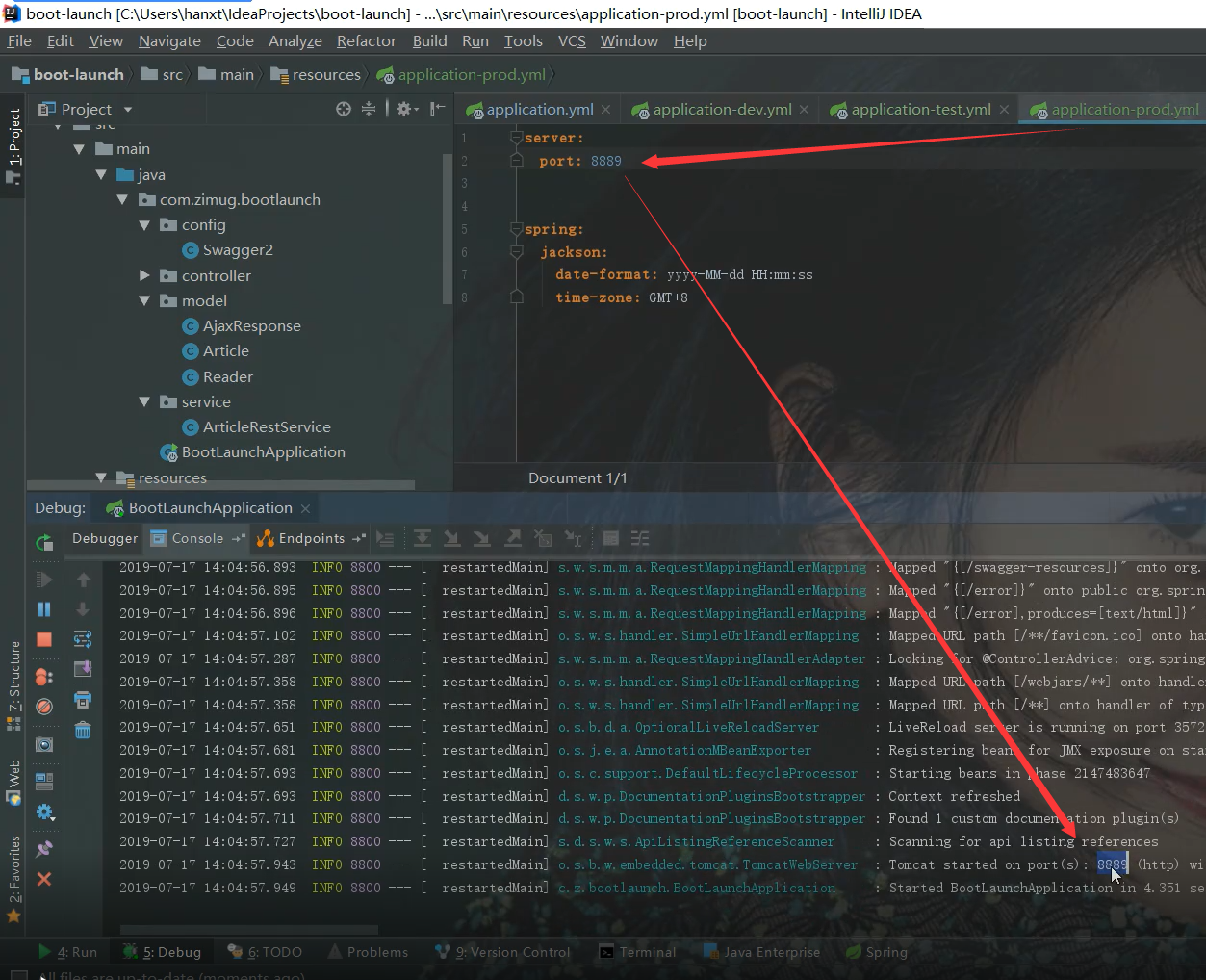Viewport: 1206px width, 980px height.
Task: Close BootLaunchApplication debug tab
Action: click(x=305, y=508)
